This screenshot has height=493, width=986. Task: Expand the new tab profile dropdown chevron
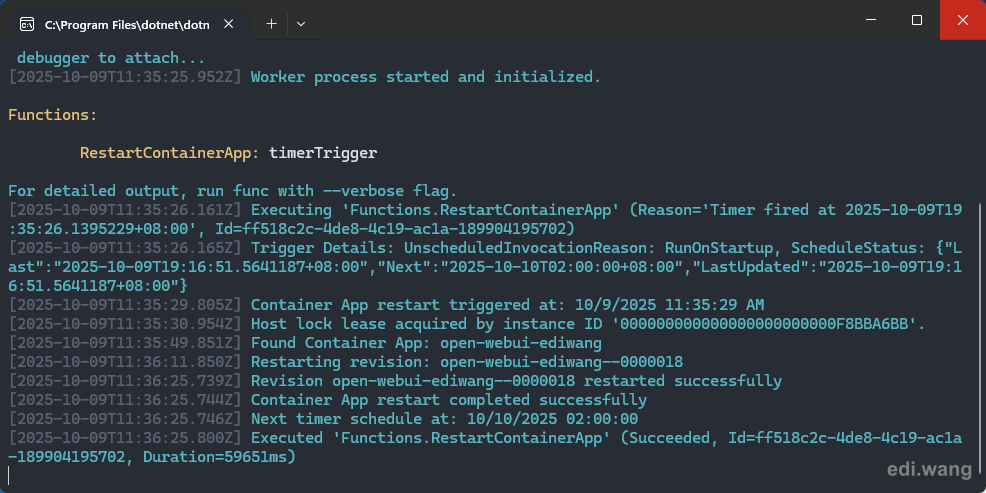click(x=301, y=23)
